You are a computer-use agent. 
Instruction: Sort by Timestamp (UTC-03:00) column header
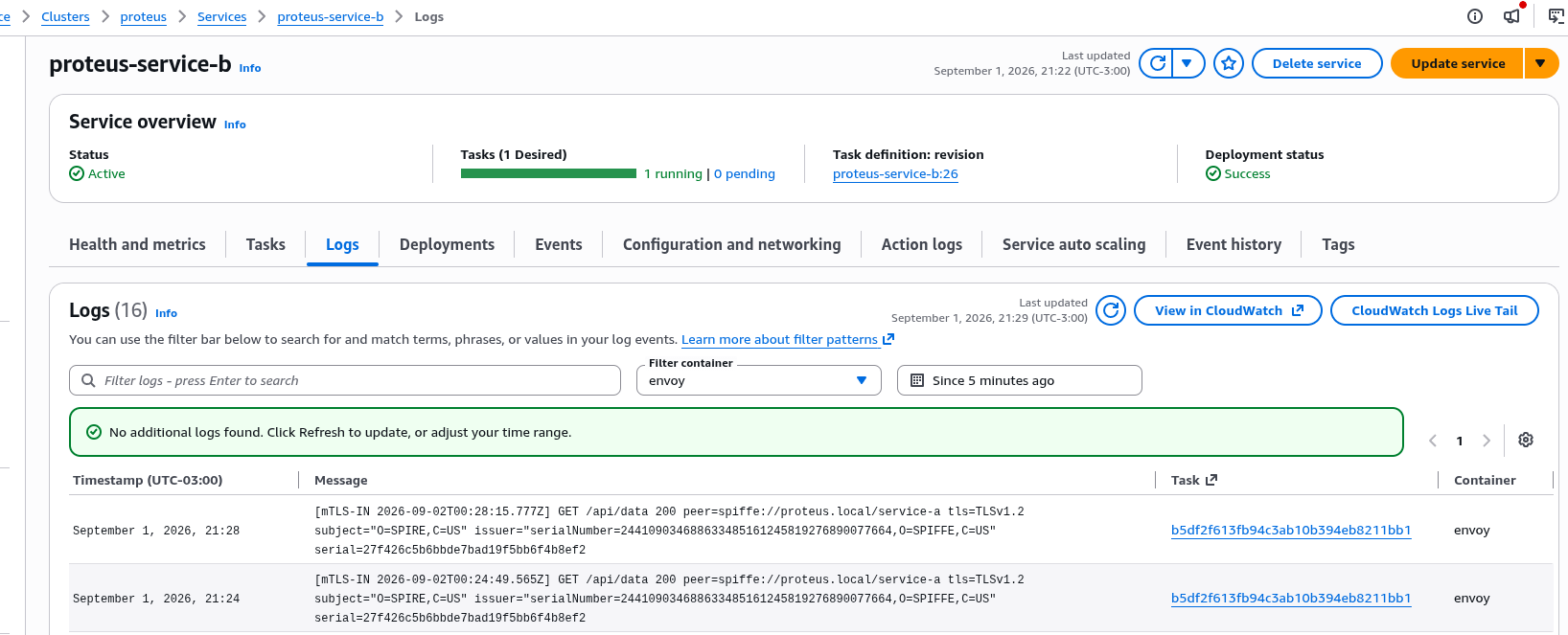148,480
